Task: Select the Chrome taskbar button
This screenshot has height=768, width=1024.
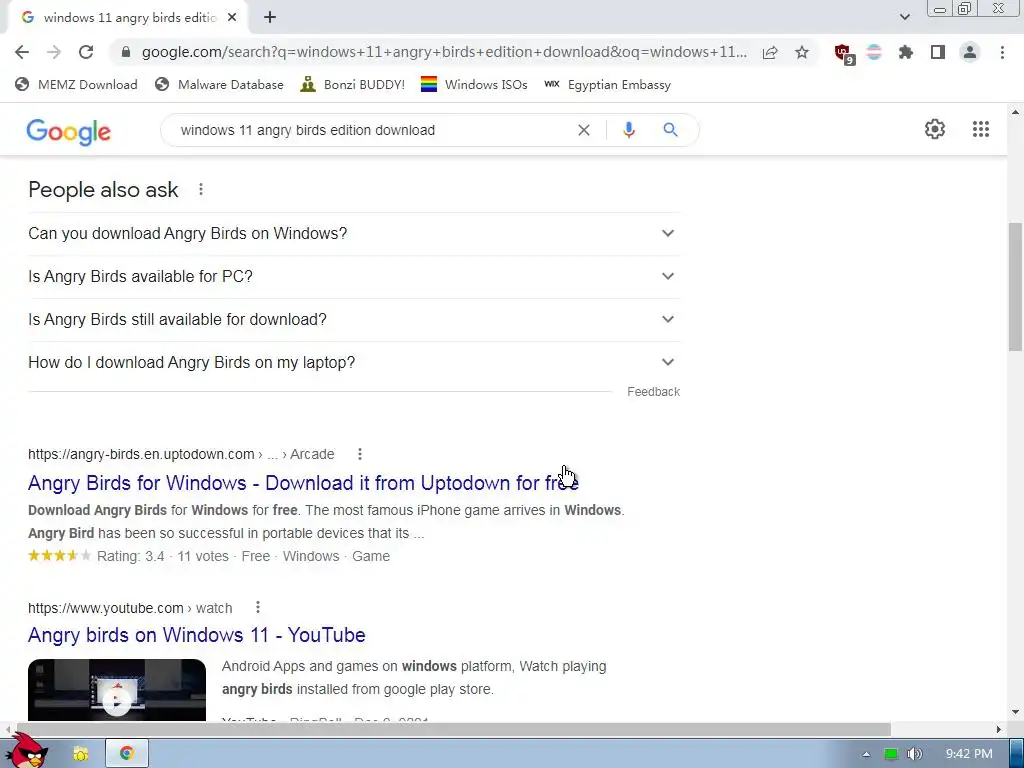Action: point(127,753)
